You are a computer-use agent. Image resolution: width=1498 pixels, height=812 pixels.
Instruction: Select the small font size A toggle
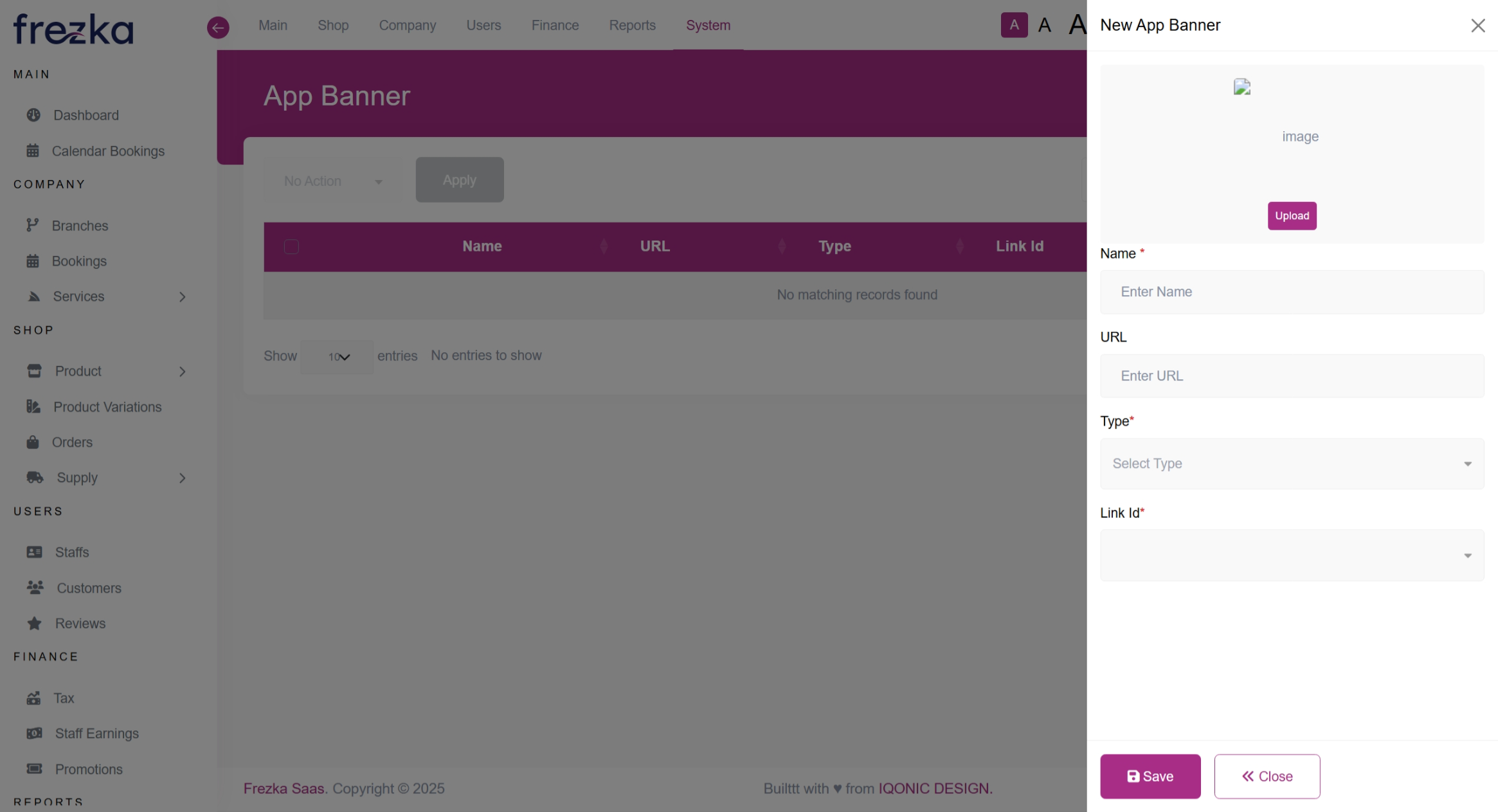click(x=1014, y=25)
